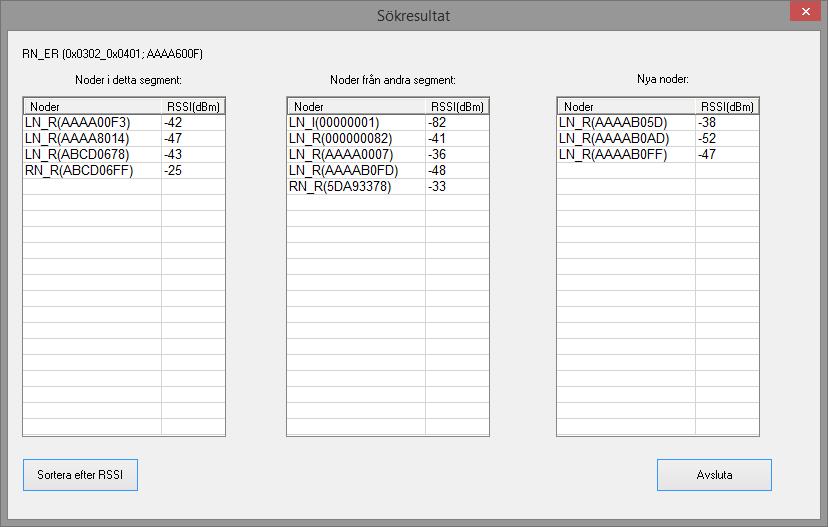Click Noder header in 'Noder i detta segment' table
This screenshot has height=527, width=828.
92,107
